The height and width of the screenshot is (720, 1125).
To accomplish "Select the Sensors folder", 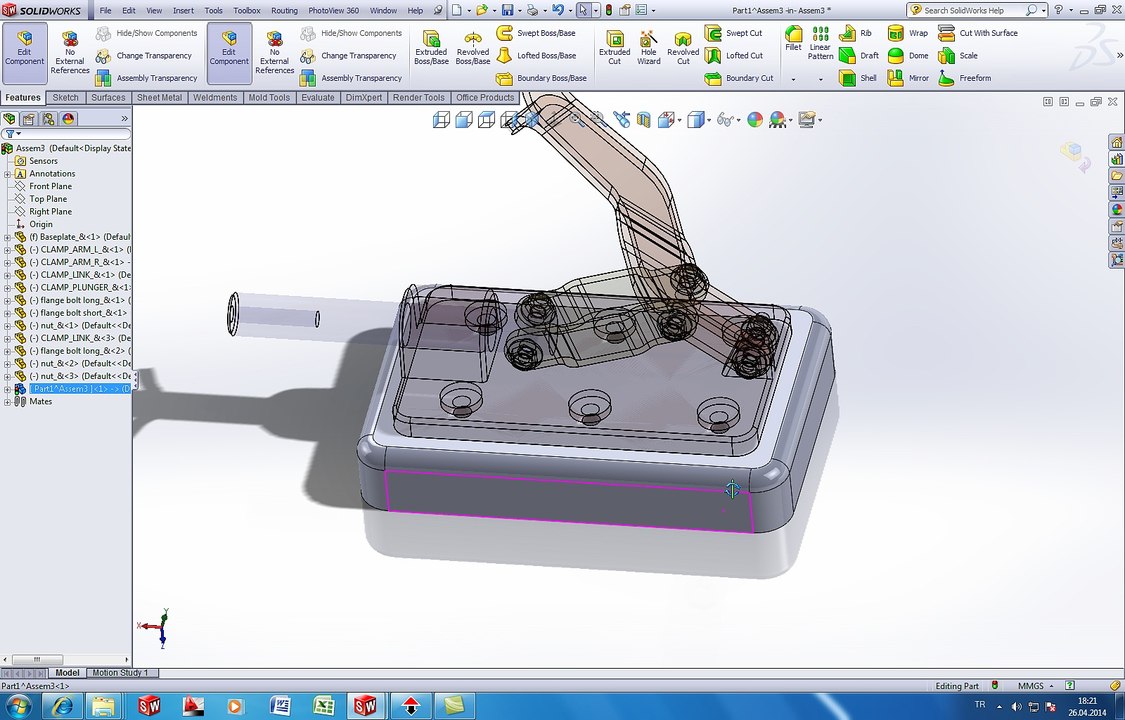I will coord(43,161).
